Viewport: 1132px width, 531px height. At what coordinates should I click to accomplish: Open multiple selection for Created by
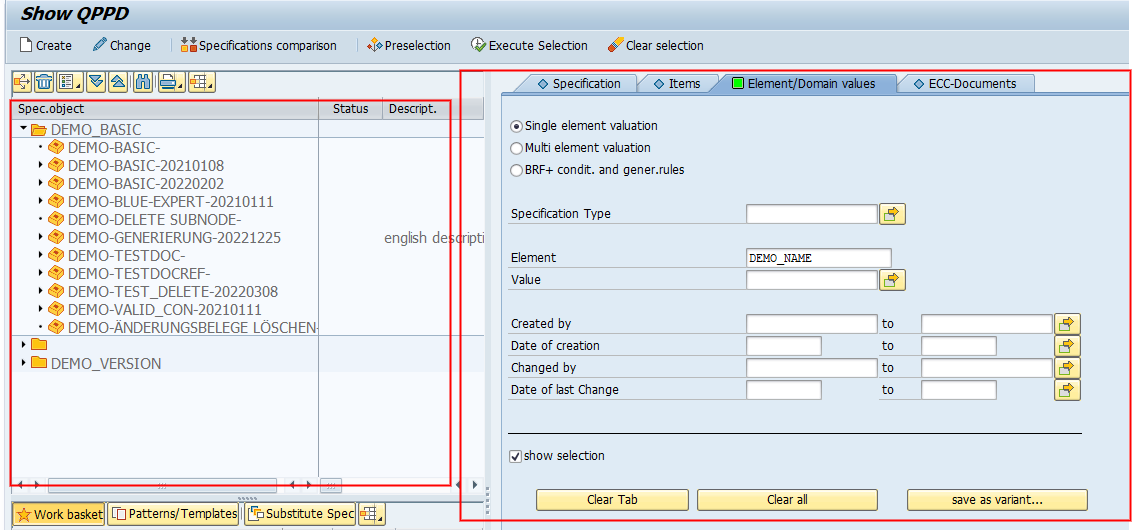click(1067, 324)
